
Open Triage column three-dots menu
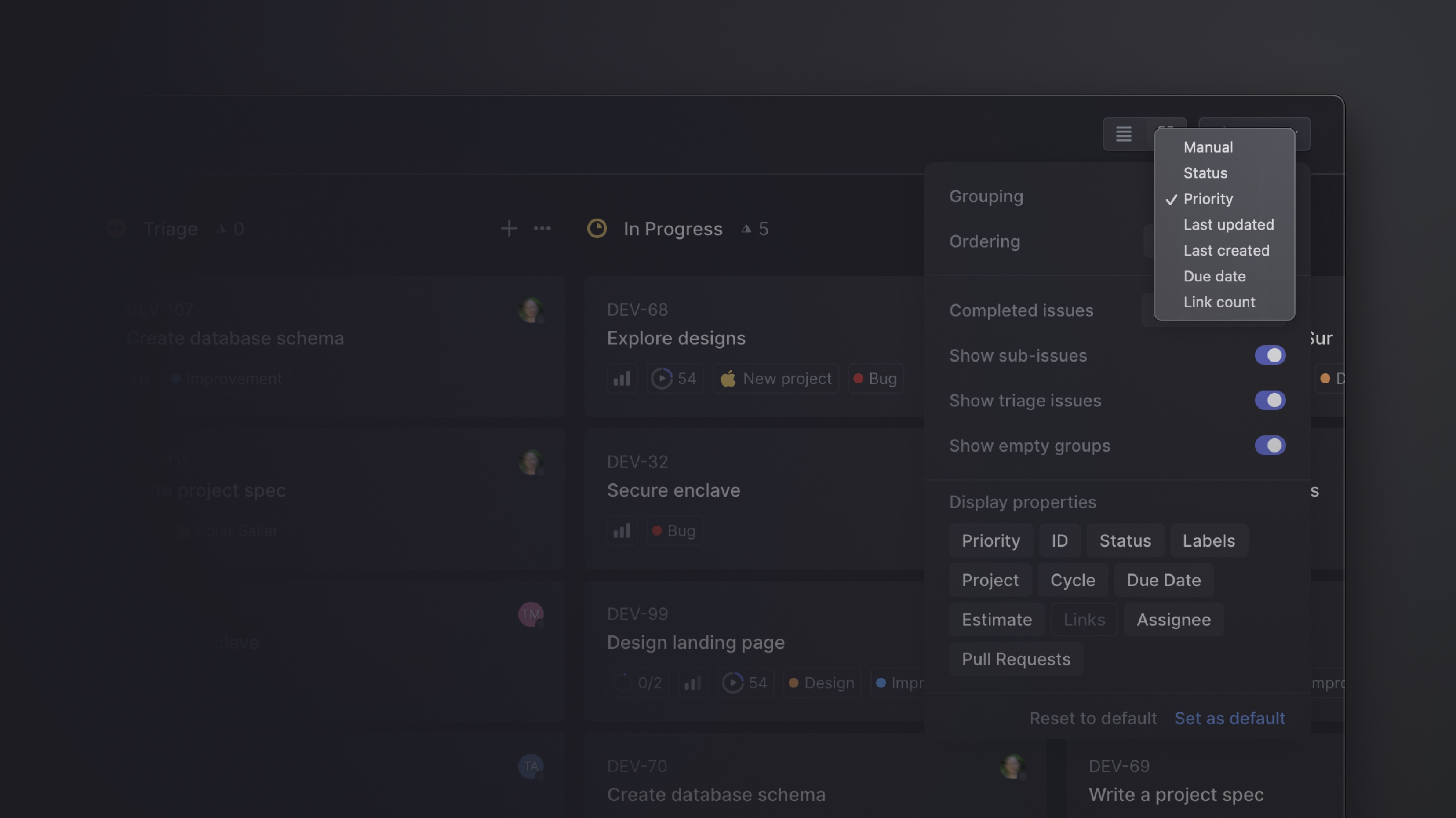(542, 228)
